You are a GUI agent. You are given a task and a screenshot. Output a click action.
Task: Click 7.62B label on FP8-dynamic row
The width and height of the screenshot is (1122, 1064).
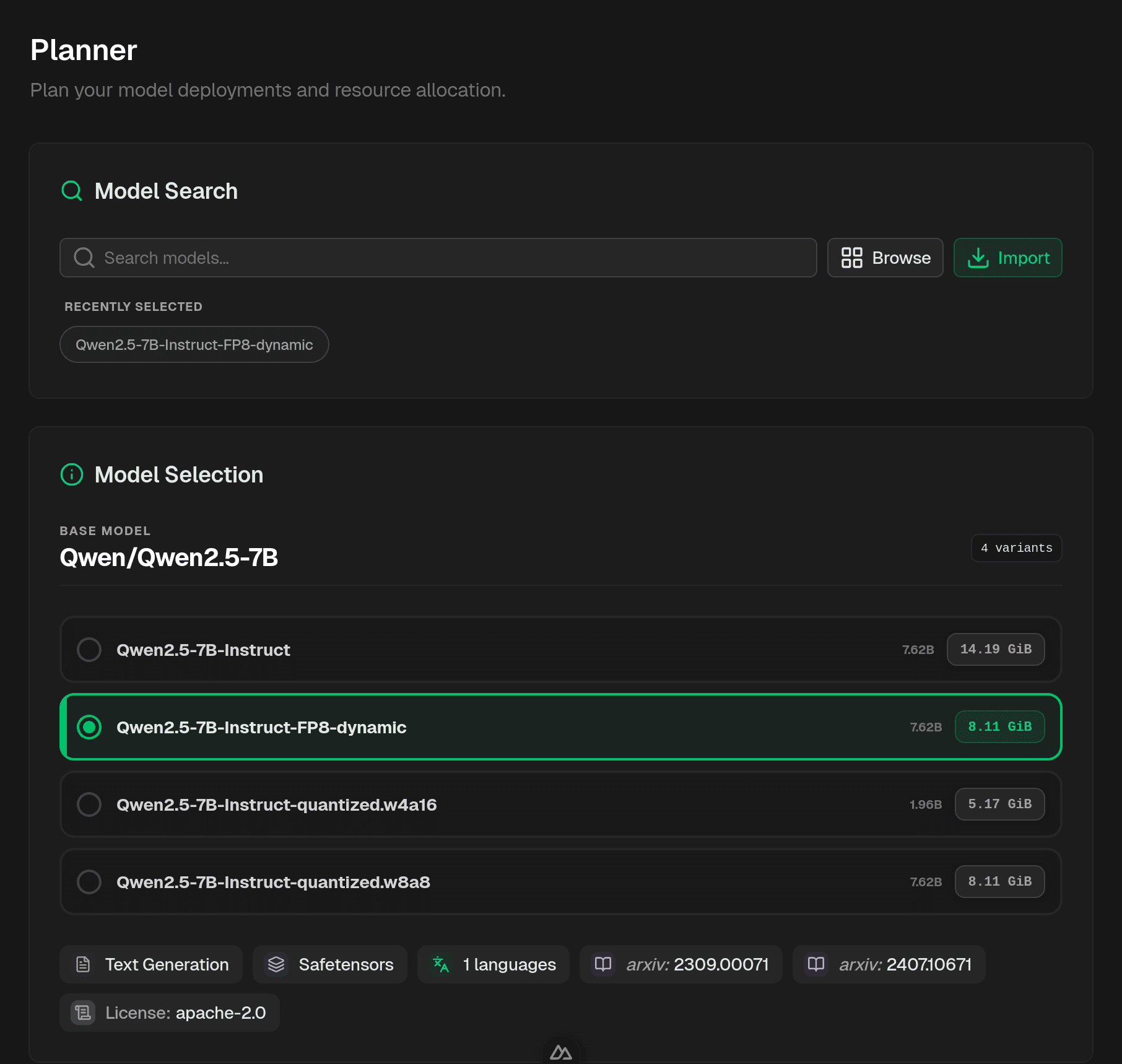tap(926, 727)
